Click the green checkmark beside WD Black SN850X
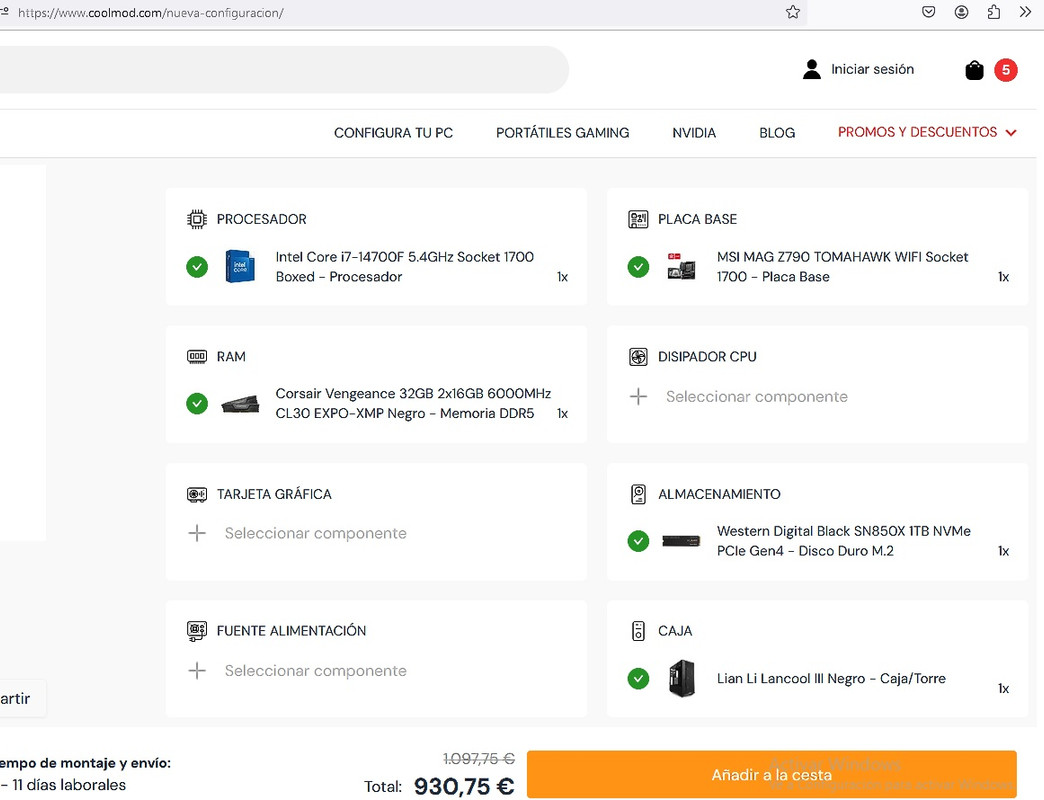 638,541
